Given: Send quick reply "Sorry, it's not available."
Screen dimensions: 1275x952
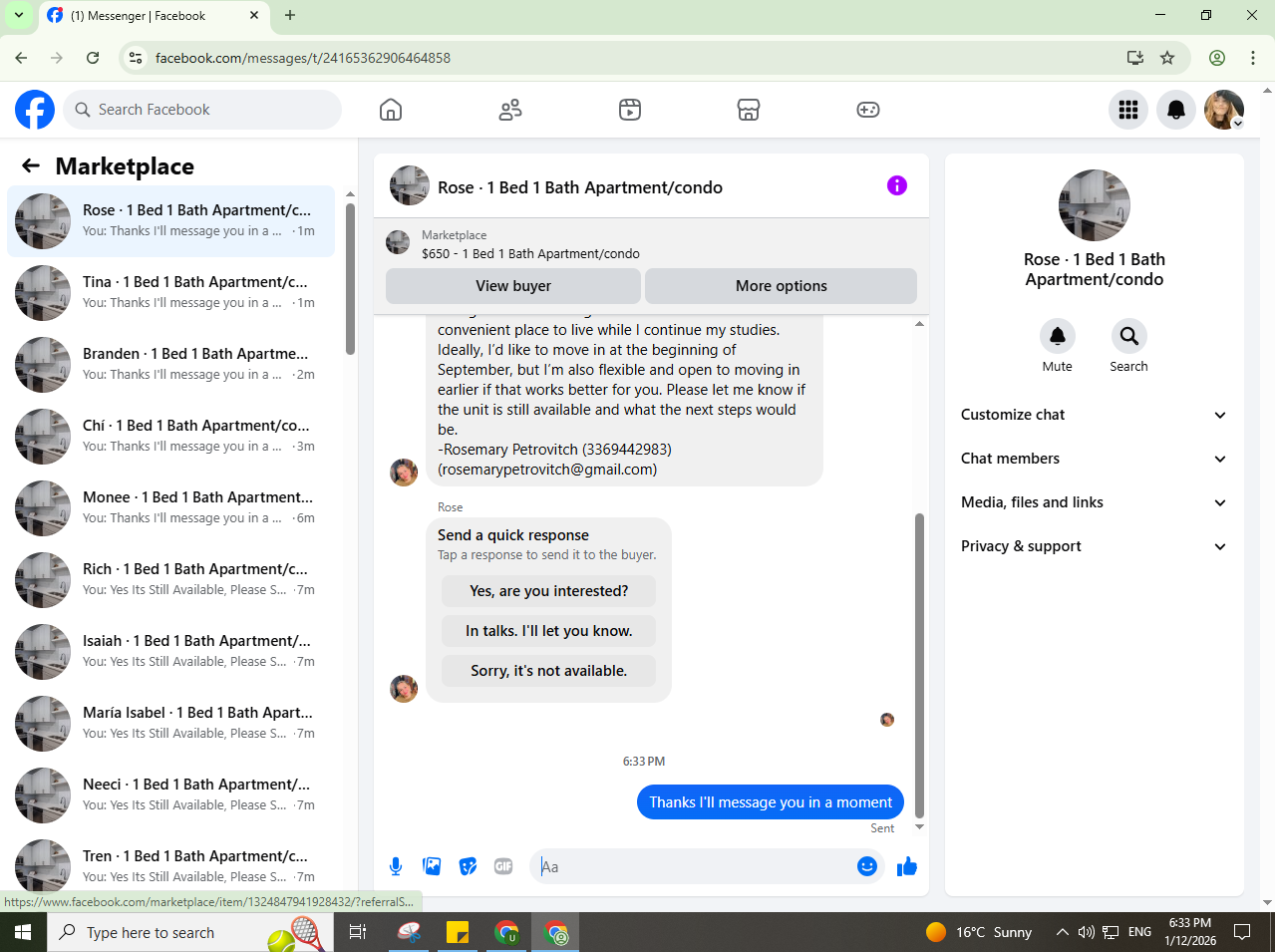Looking at the screenshot, I should (x=548, y=671).
